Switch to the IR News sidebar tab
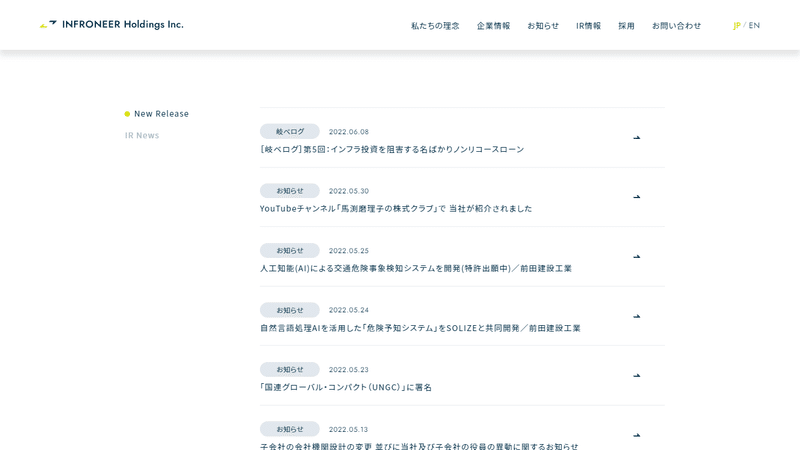 [142, 135]
